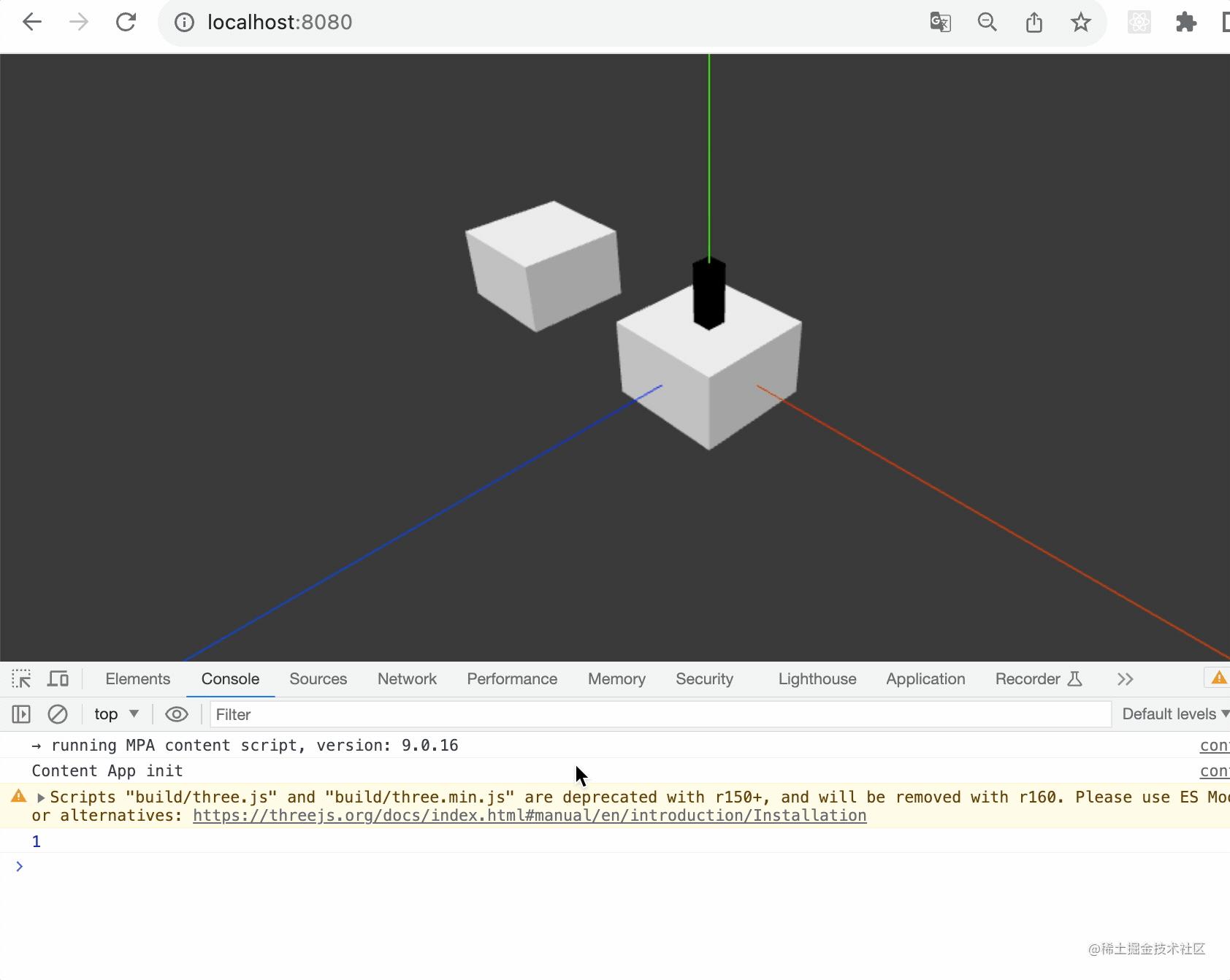This screenshot has height=980, width=1230.
Task: Create a live expression with the eye icon
Action: tap(175, 713)
